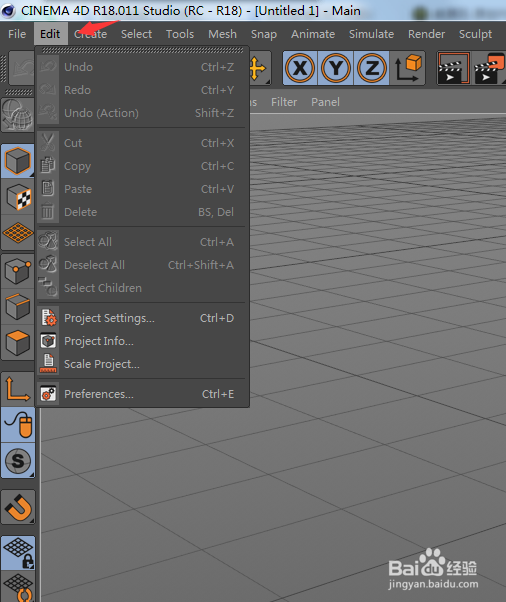The width and height of the screenshot is (506, 602).
Task: Select the Workplane mode orange grid
Action: point(17,233)
